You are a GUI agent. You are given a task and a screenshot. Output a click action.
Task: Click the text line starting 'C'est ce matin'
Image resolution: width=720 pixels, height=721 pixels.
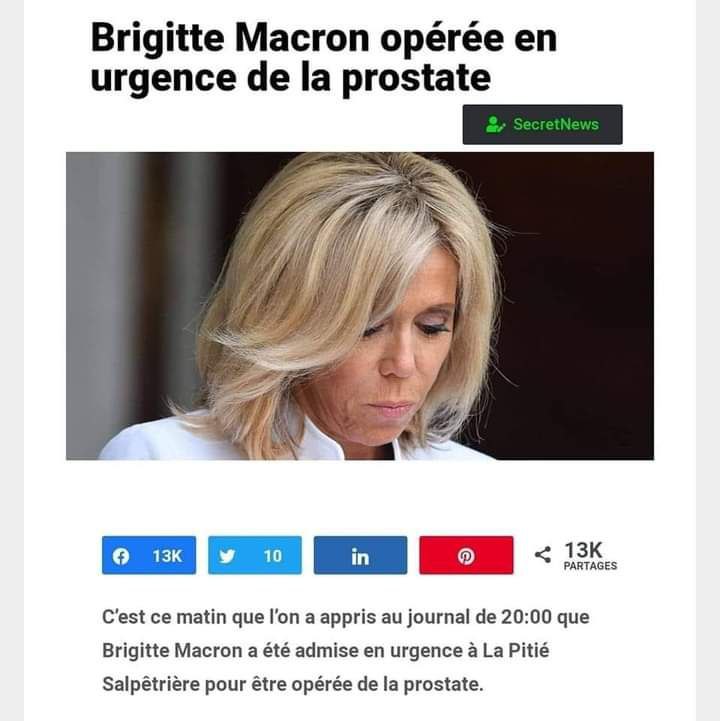pyautogui.click(x=346, y=617)
